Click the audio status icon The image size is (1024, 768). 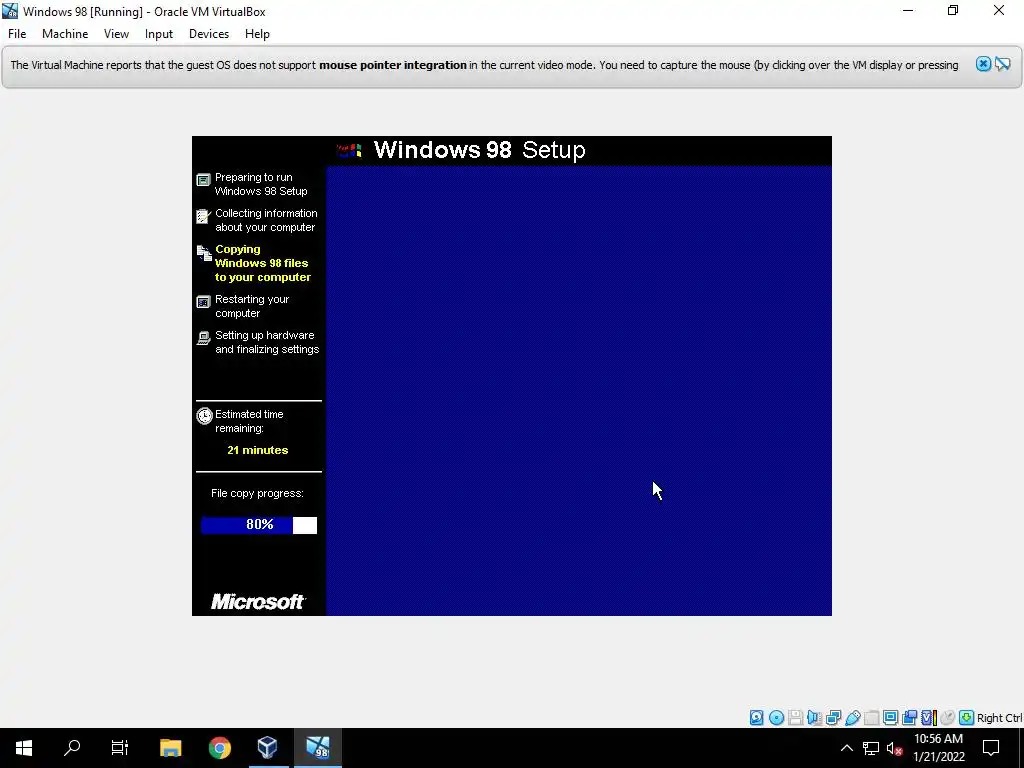814,718
